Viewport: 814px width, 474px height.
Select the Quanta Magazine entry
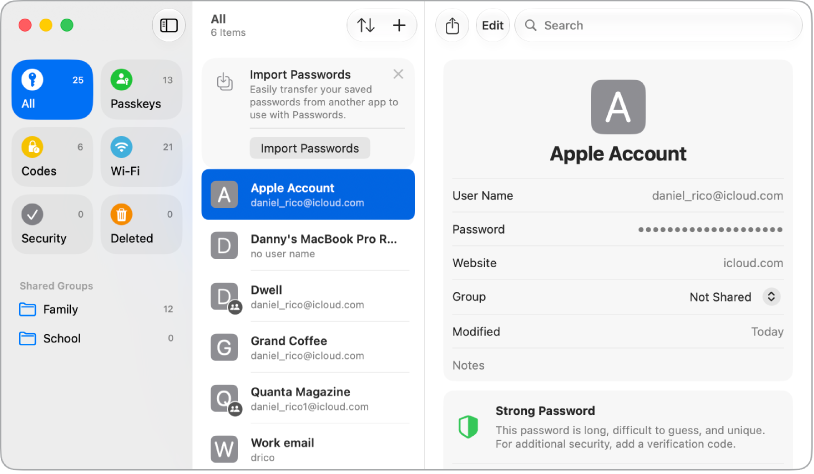[x=308, y=399]
